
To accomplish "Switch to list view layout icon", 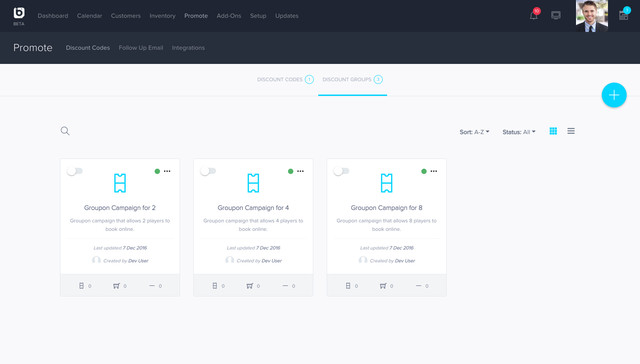I will pyautogui.click(x=571, y=131).
